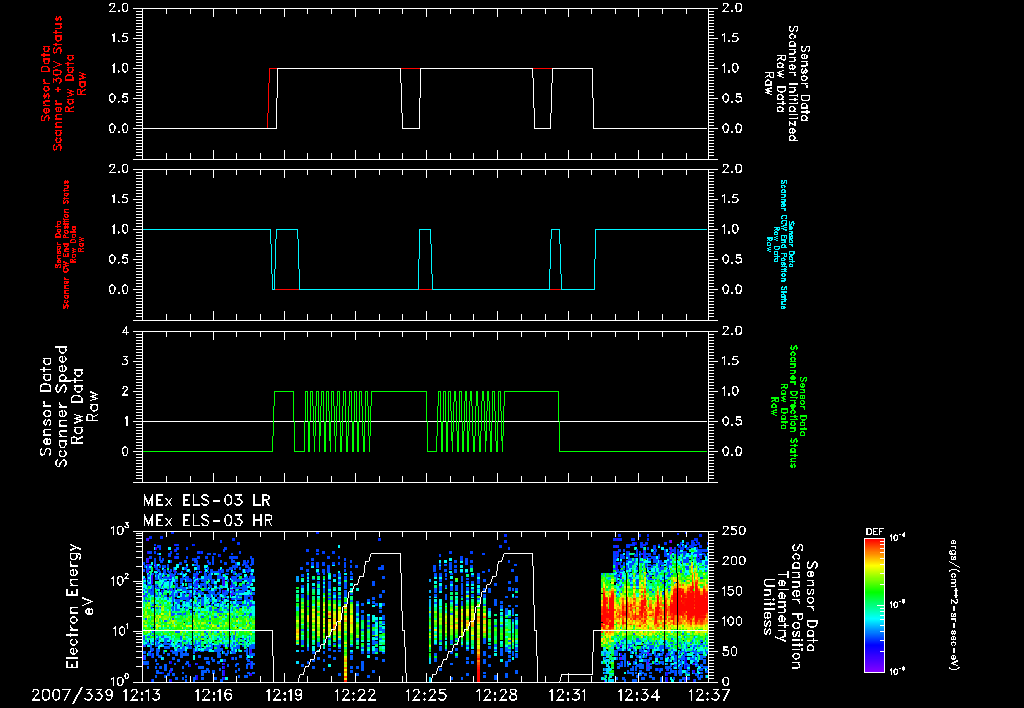Click the "12:28" time tick label

click(497, 695)
